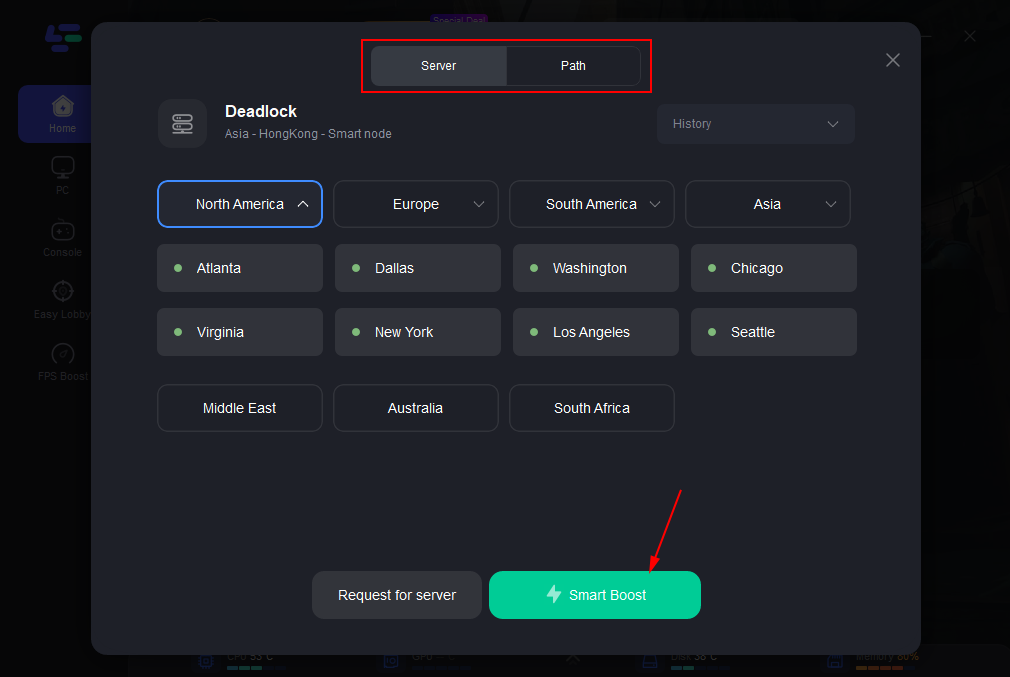This screenshot has width=1010, height=677.
Task: Open the FPS Boost icon
Action: [62, 354]
